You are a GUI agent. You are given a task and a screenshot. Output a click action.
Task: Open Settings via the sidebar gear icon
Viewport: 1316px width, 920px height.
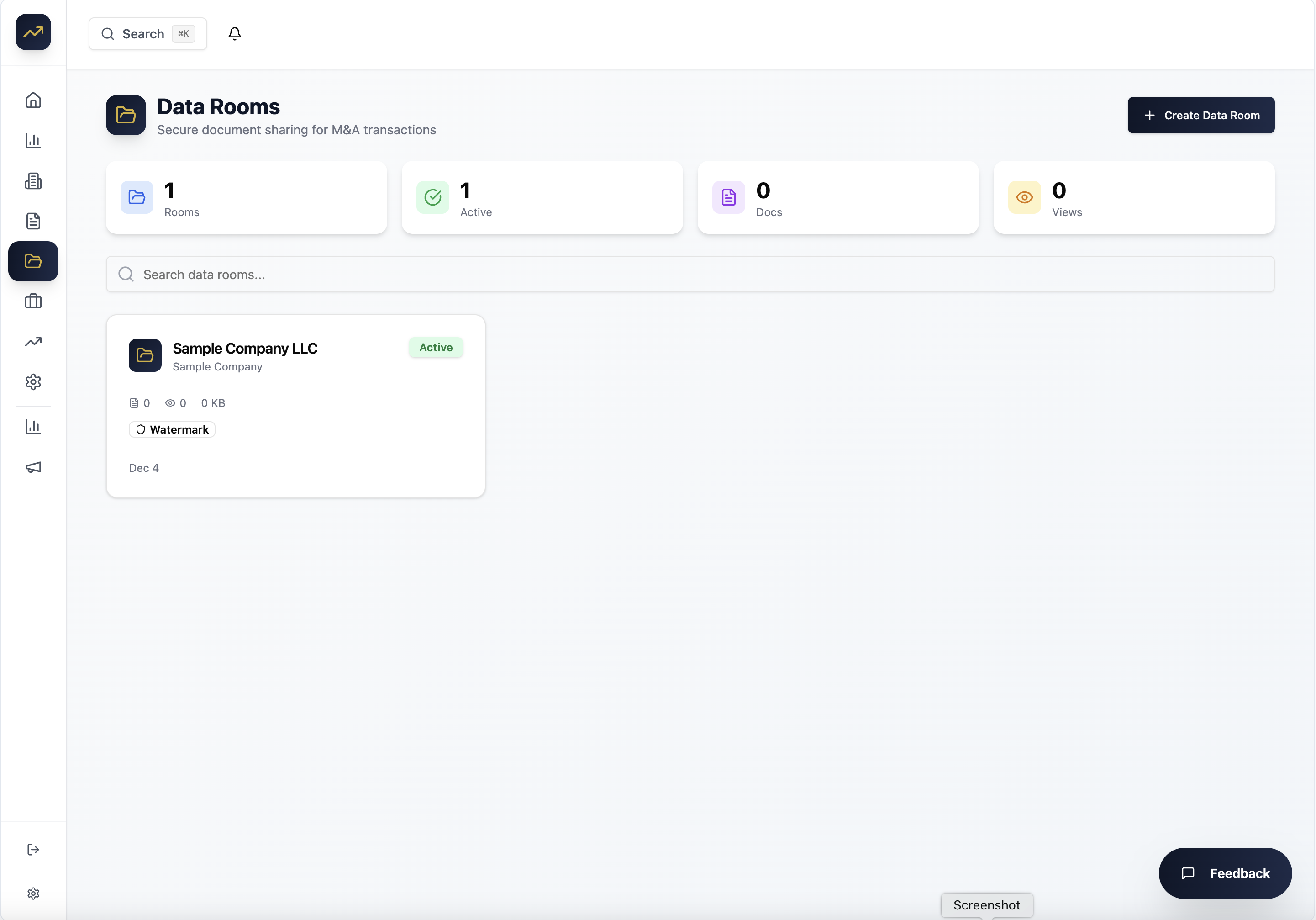33,381
